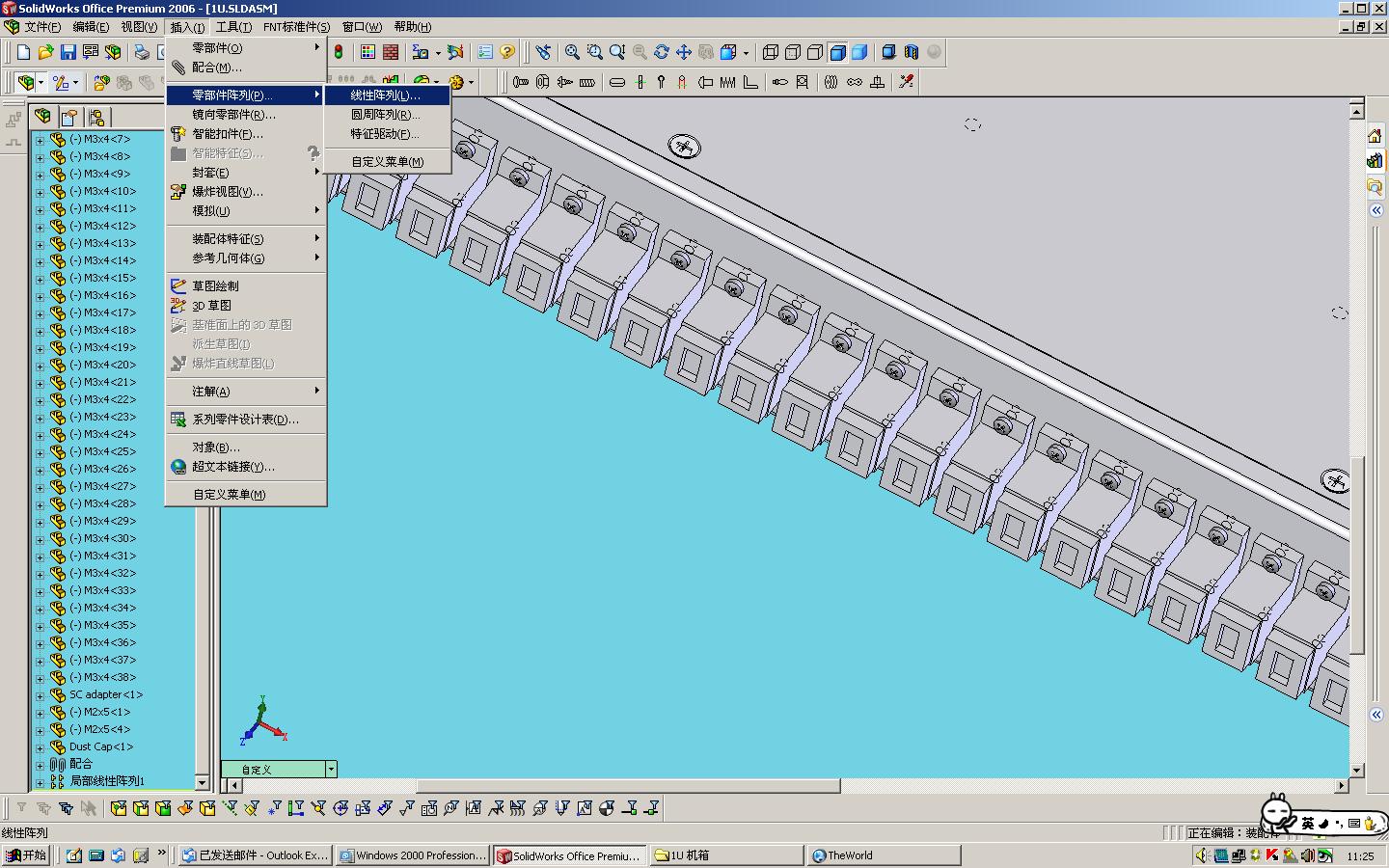This screenshot has height=868, width=1389.
Task: Click the traffic light Rebuild icon
Action: click(x=339, y=52)
